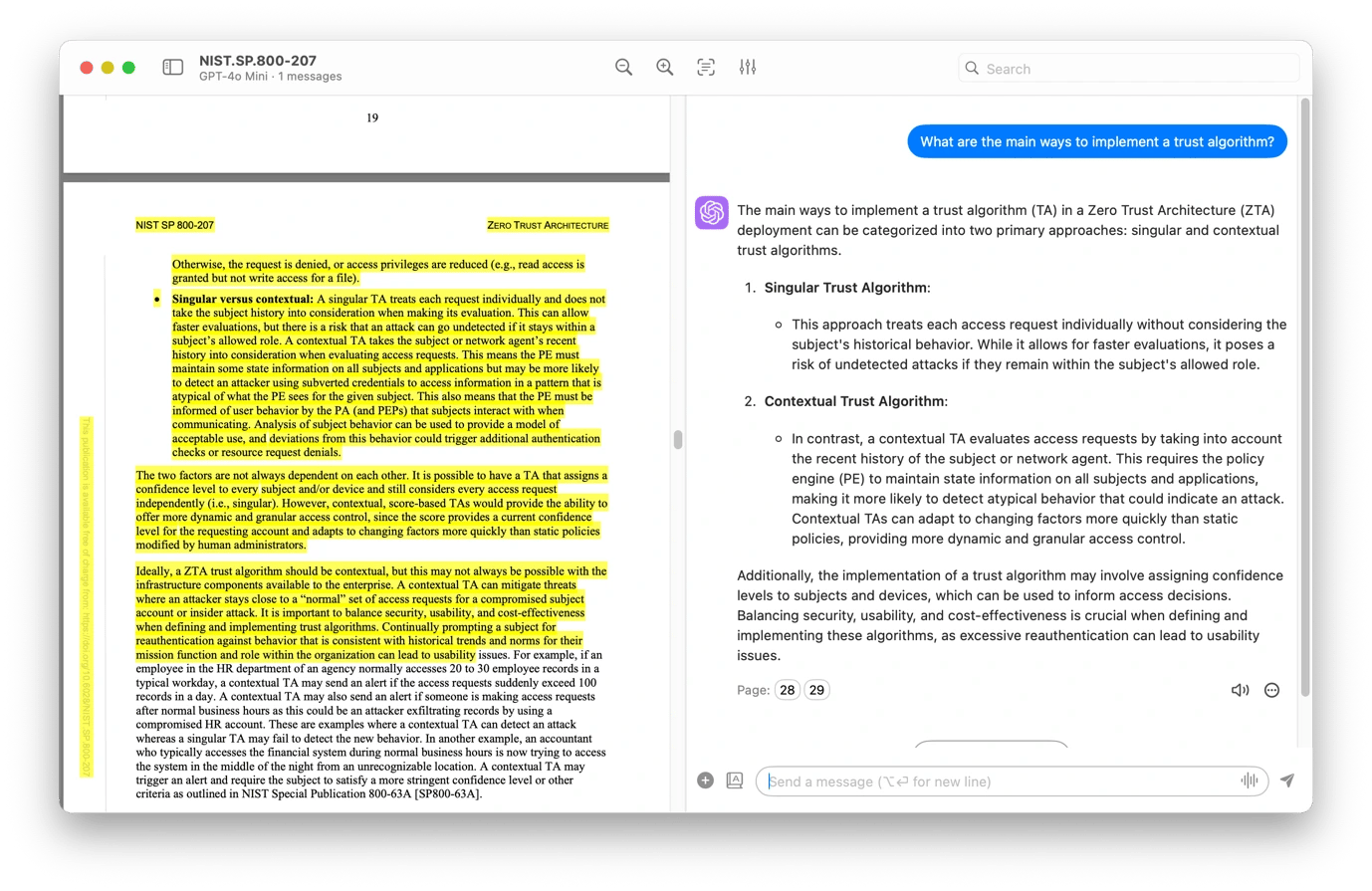This screenshot has height=891, width=1372.
Task: Click the plus attachment icon
Action: point(706,780)
